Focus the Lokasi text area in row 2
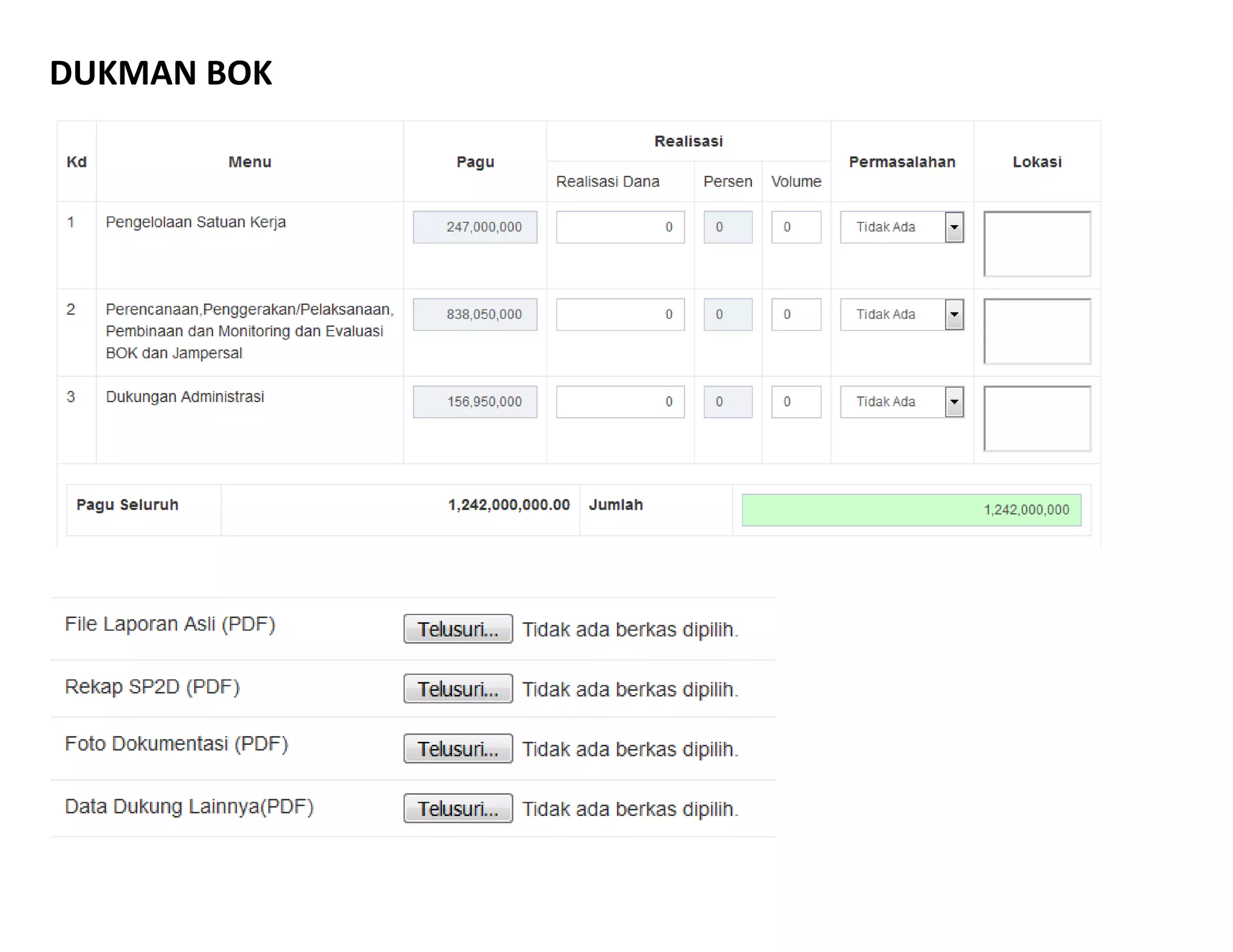Image resolution: width=1233 pixels, height=952 pixels. [x=1037, y=331]
